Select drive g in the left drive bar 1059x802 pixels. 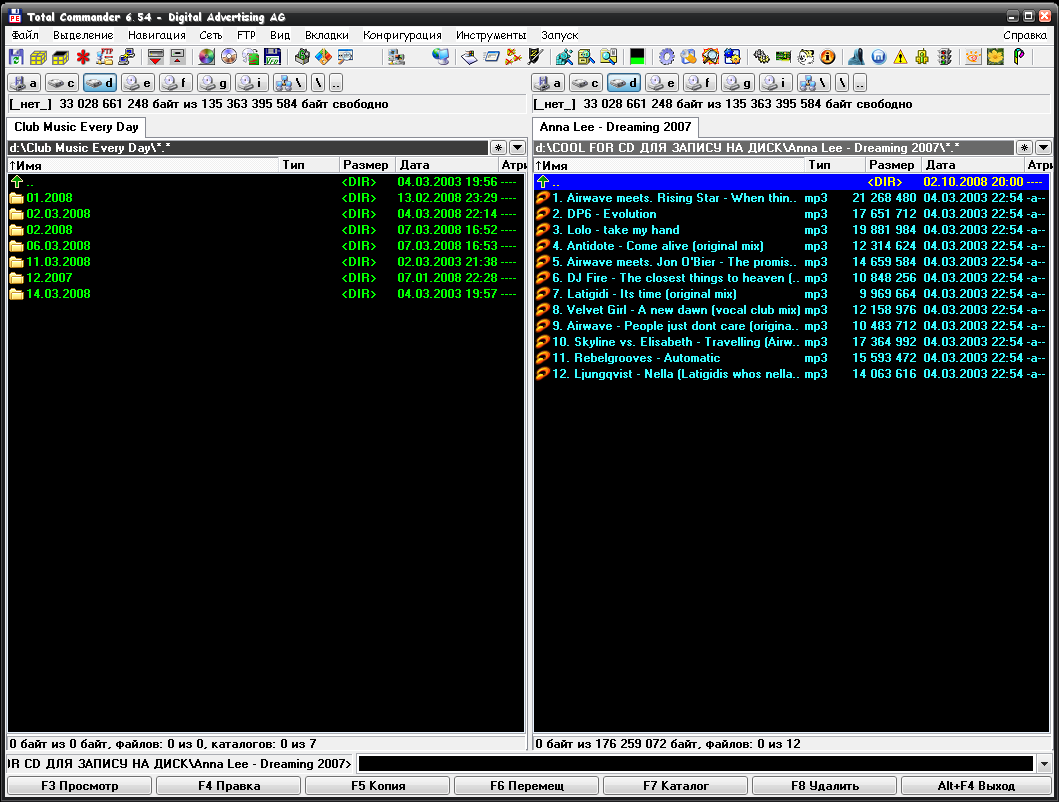click(213, 83)
